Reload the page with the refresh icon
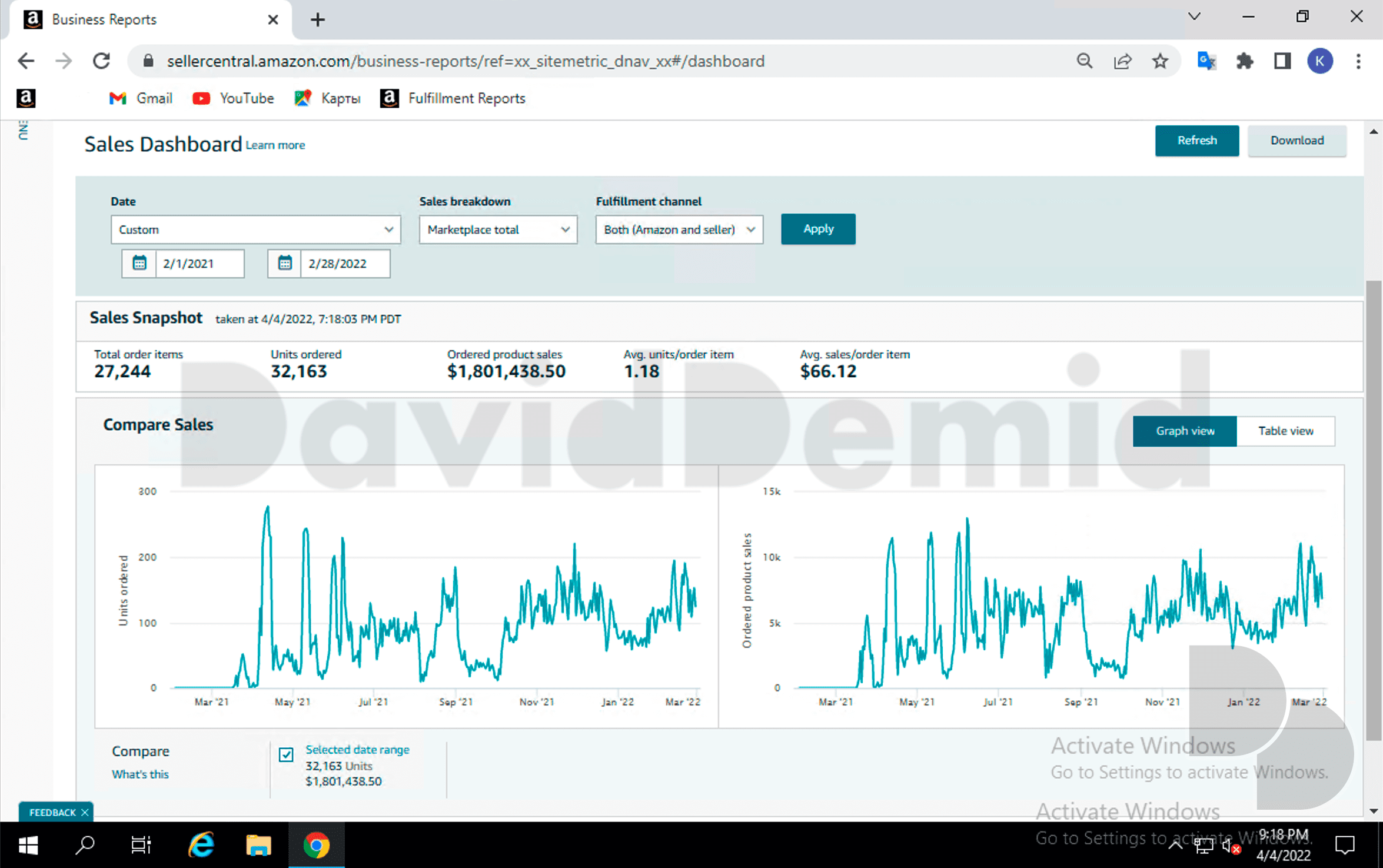Viewport: 1383px width, 868px height. tap(102, 61)
